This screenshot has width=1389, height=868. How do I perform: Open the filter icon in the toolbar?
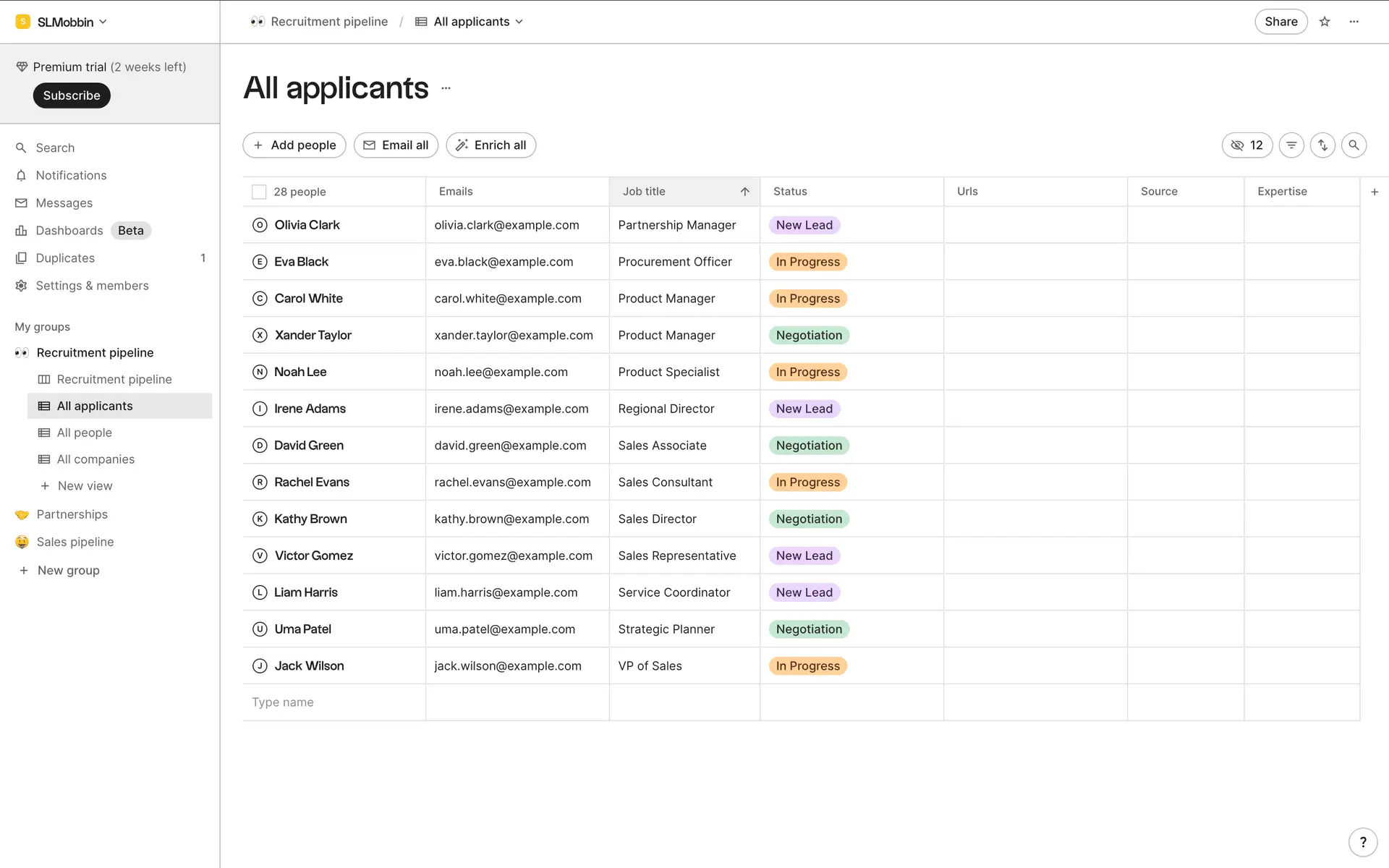click(1291, 145)
